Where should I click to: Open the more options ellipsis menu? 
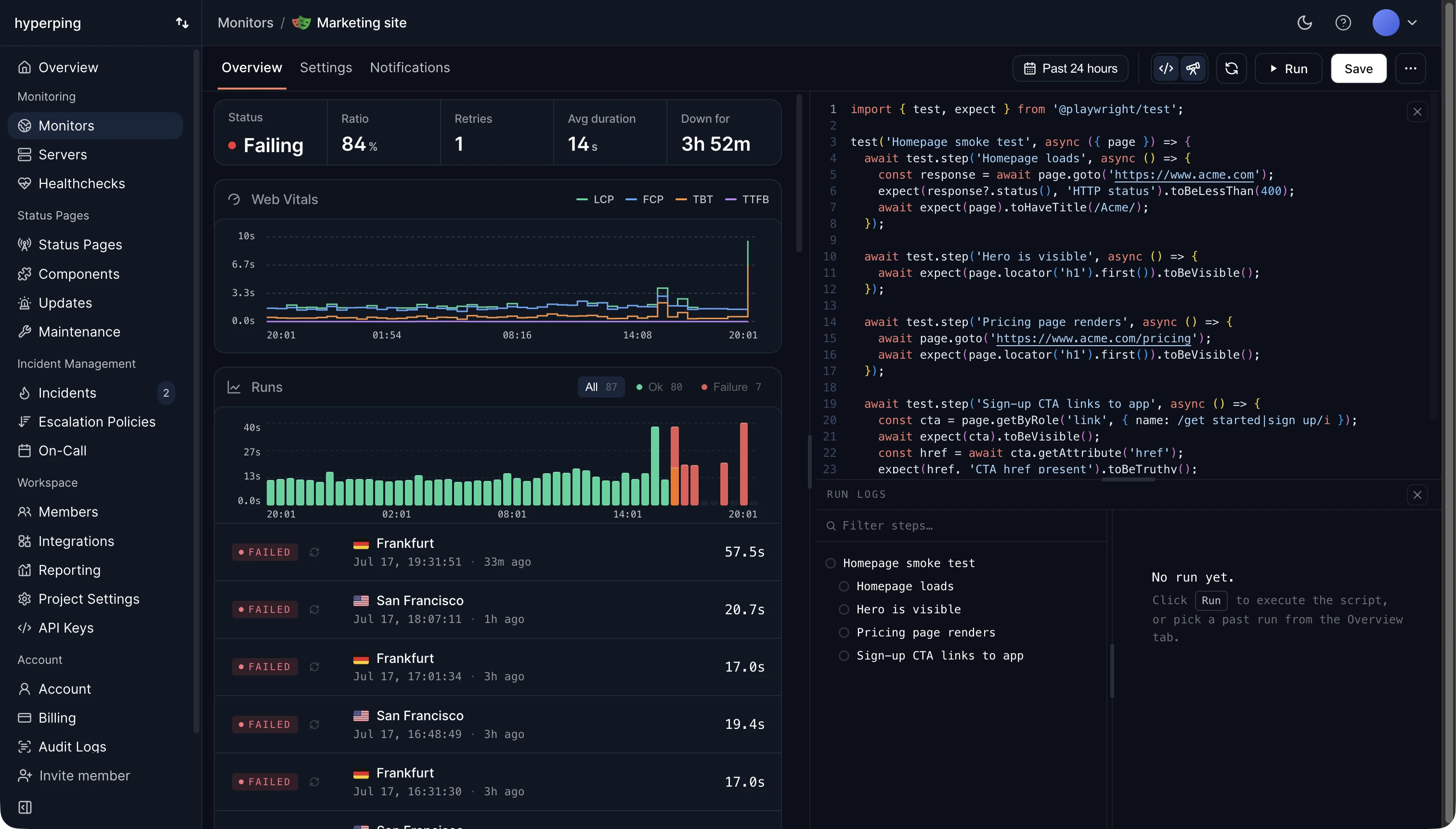pyautogui.click(x=1410, y=68)
